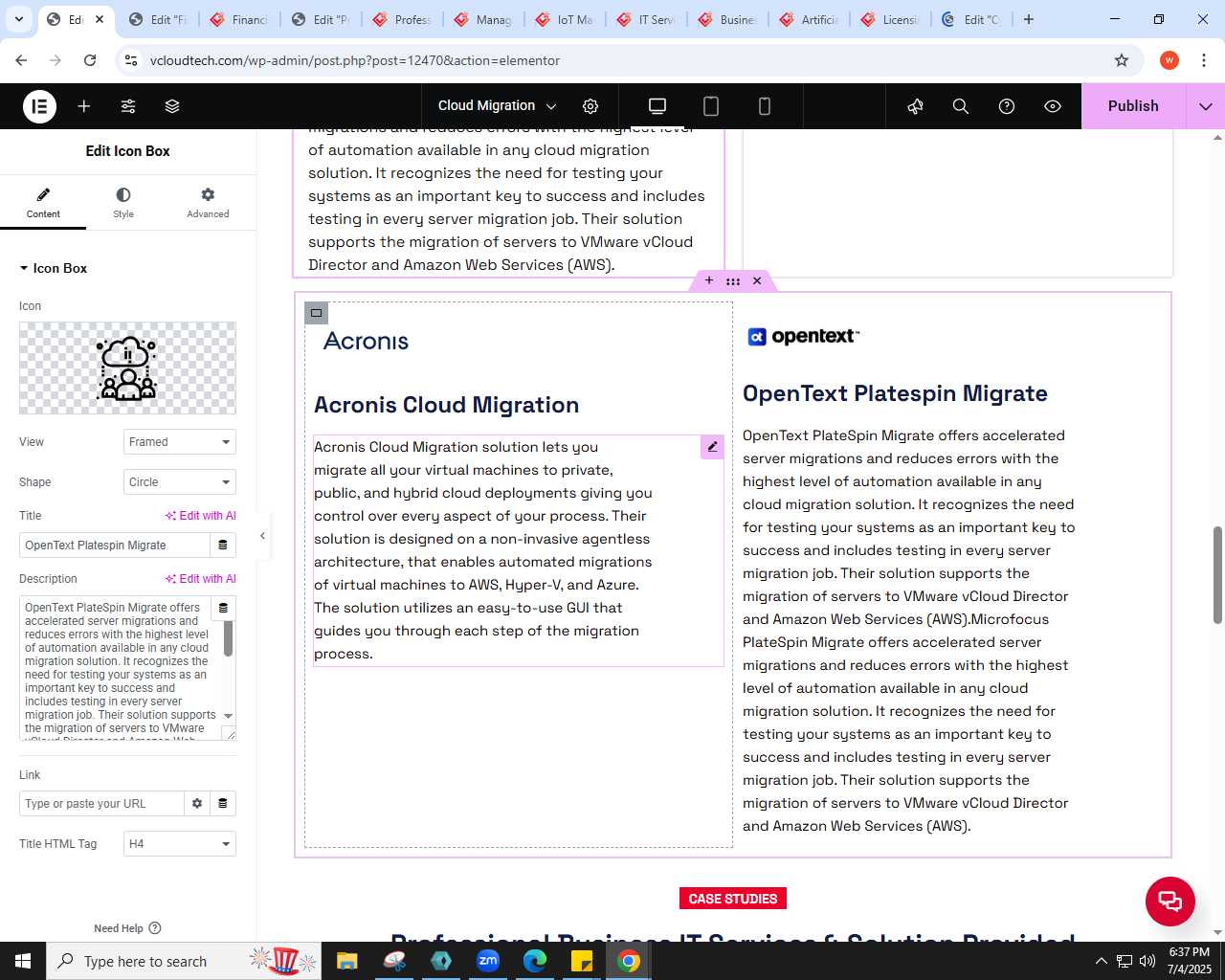Screen dimensions: 1225x980
Task: Click the Acronis column container handle
Action: 316,313
